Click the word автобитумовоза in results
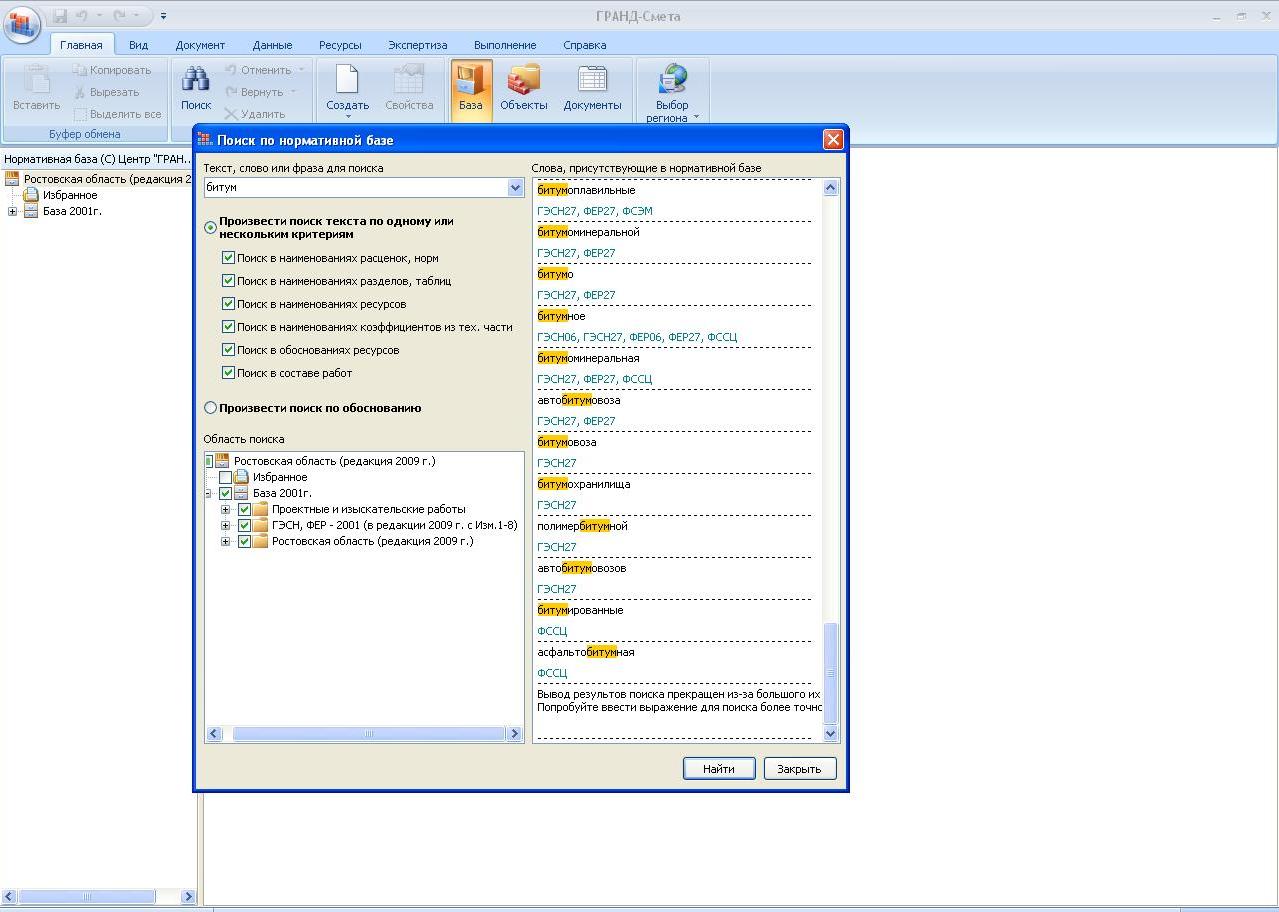Viewport: 1279px width, 912px height. pyautogui.click(x=578, y=400)
